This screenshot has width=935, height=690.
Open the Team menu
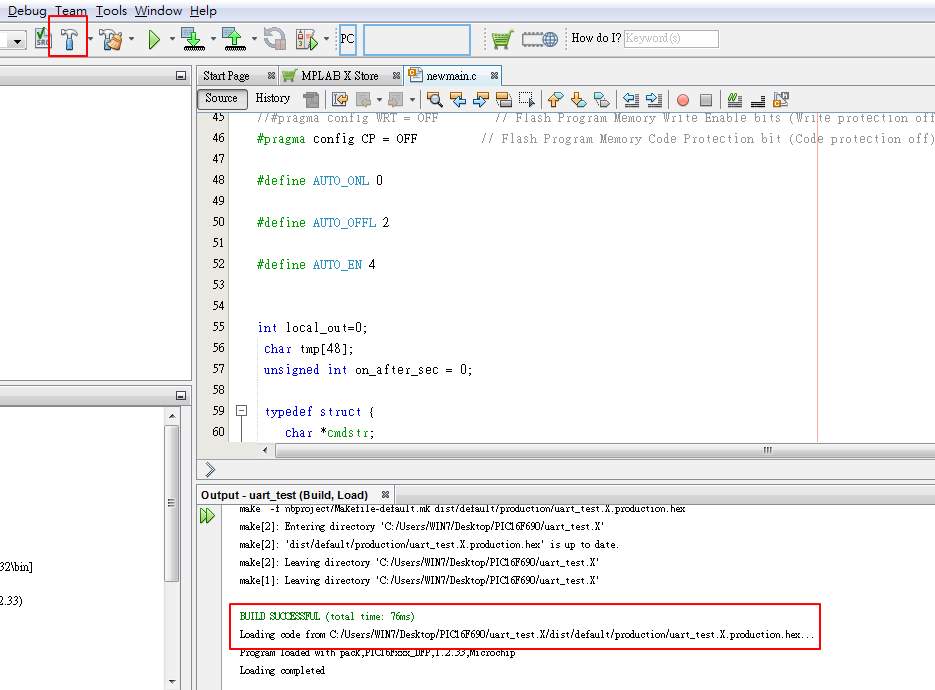point(71,11)
